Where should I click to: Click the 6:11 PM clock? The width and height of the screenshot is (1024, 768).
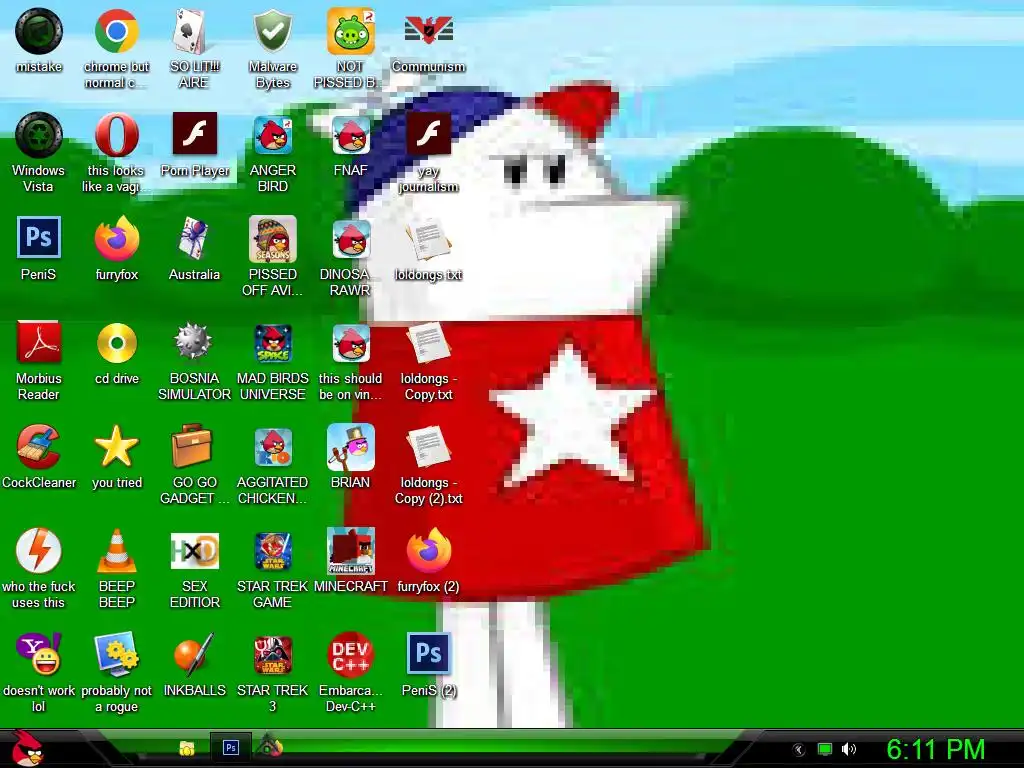935,749
